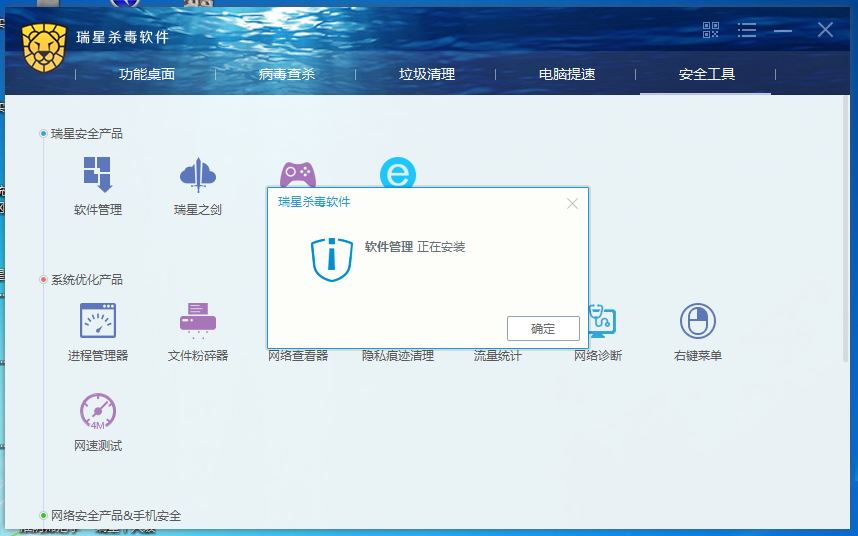Image resolution: width=858 pixels, height=536 pixels.
Task: Open 右键菜单 right-click menu tool
Action: pyautogui.click(x=698, y=321)
